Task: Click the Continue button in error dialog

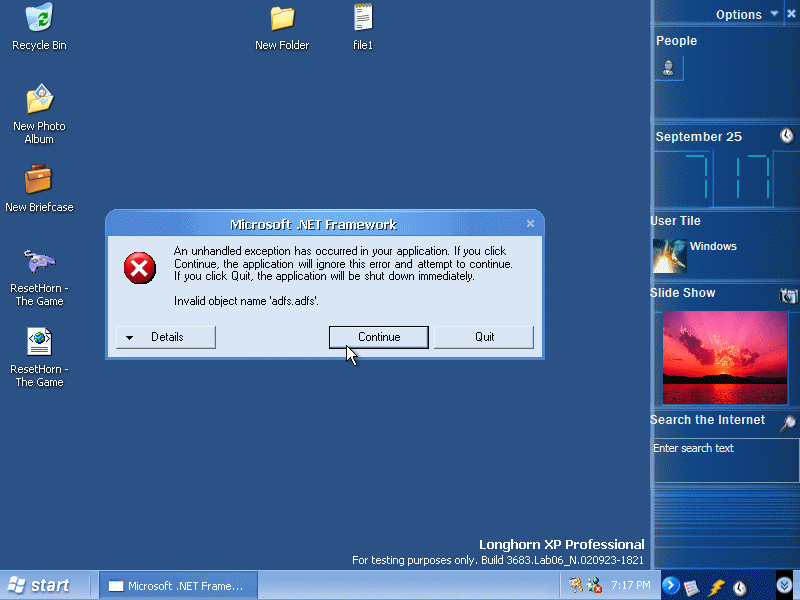Action: [379, 337]
